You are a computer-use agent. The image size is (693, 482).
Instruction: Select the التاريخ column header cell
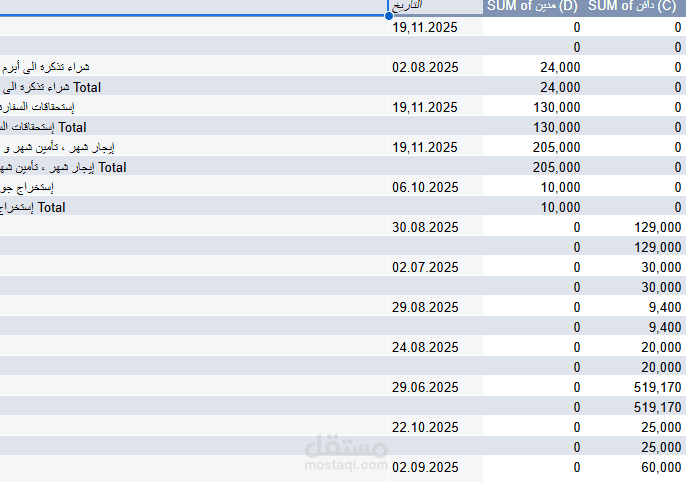[x=435, y=6]
